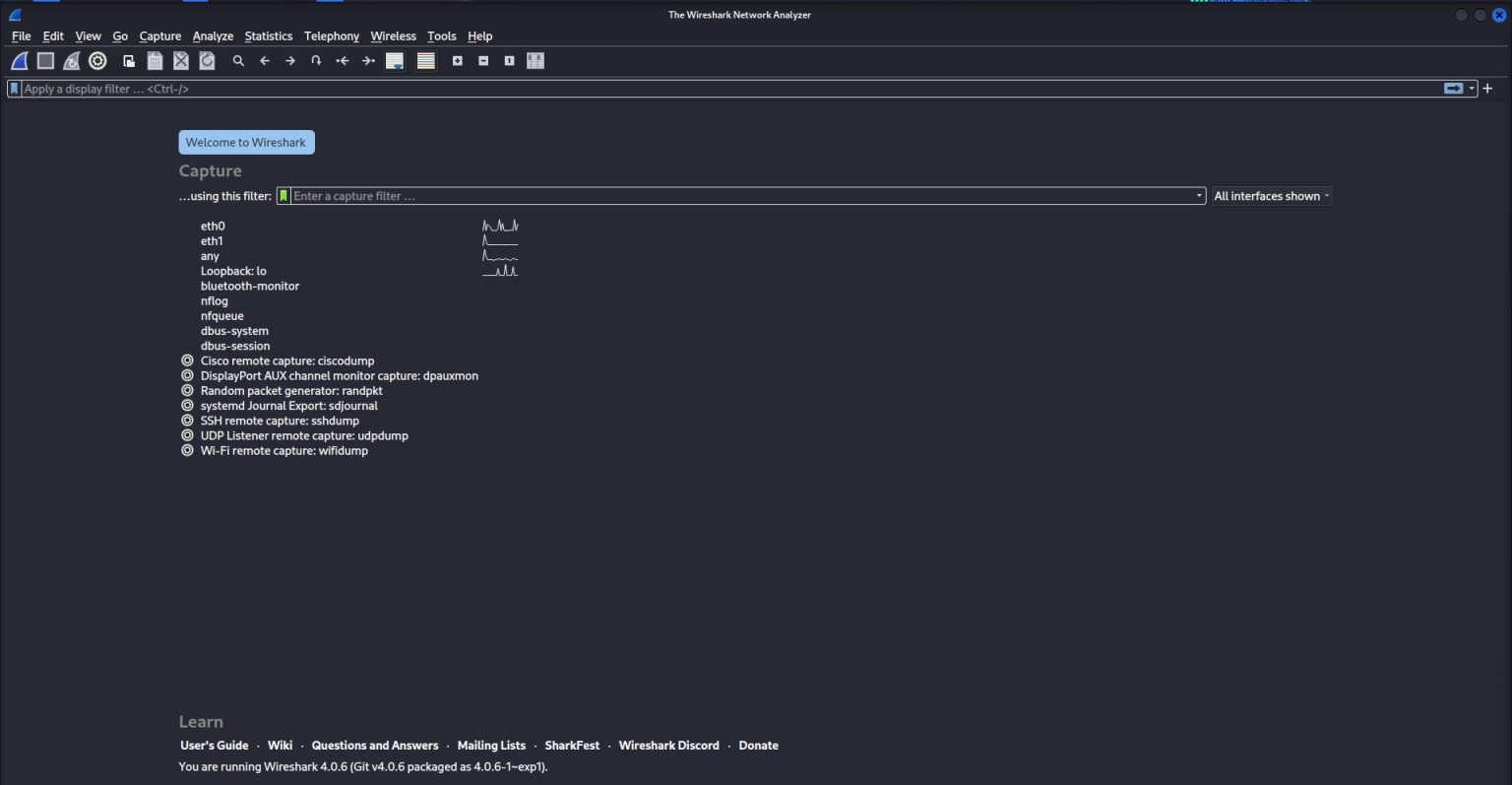The width and height of the screenshot is (1512, 785).
Task: Select the sshdump remote capture interface
Action: [x=280, y=420]
